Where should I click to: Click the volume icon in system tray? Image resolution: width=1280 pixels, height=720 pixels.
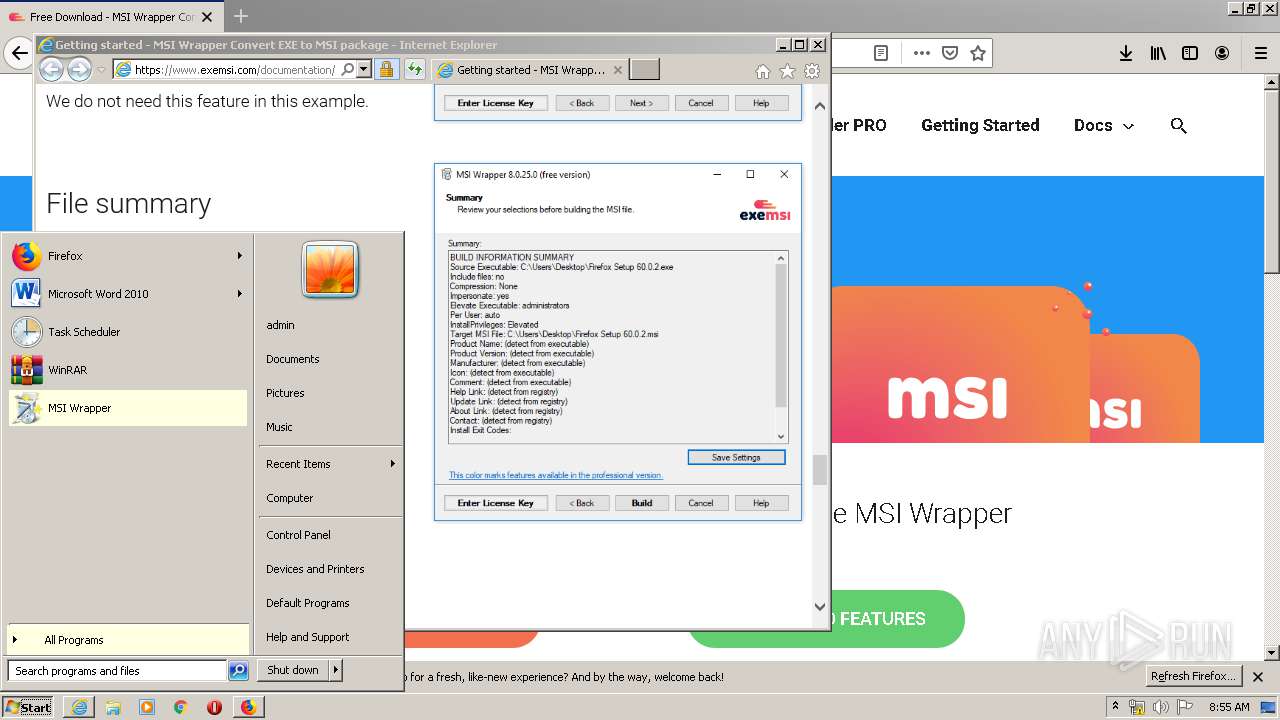[x=1161, y=707]
